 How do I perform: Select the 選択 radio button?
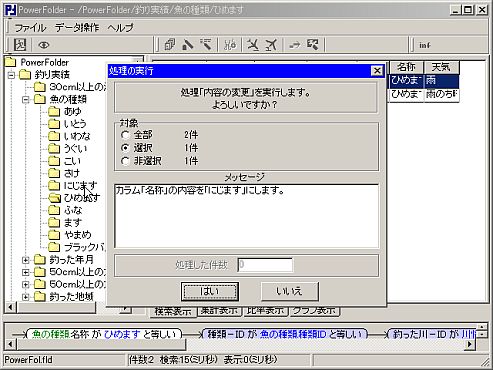pyautogui.click(x=125, y=148)
